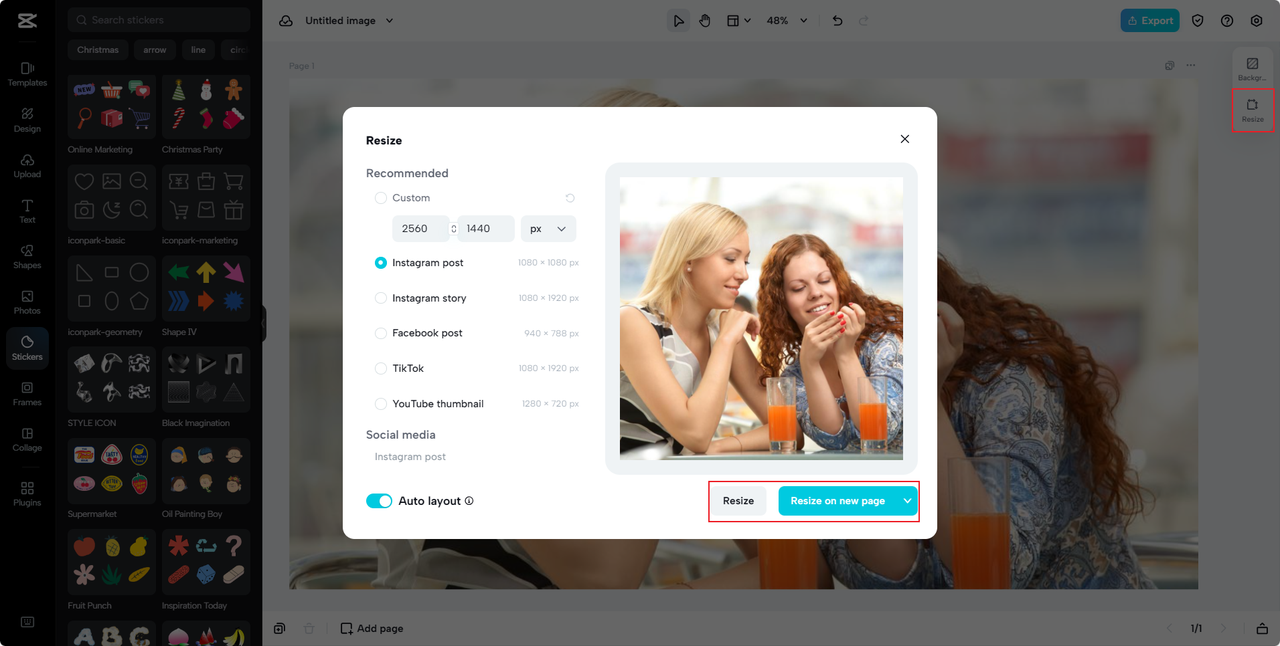Click the width field showing 2560
This screenshot has width=1280, height=646.
coord(421,229)
